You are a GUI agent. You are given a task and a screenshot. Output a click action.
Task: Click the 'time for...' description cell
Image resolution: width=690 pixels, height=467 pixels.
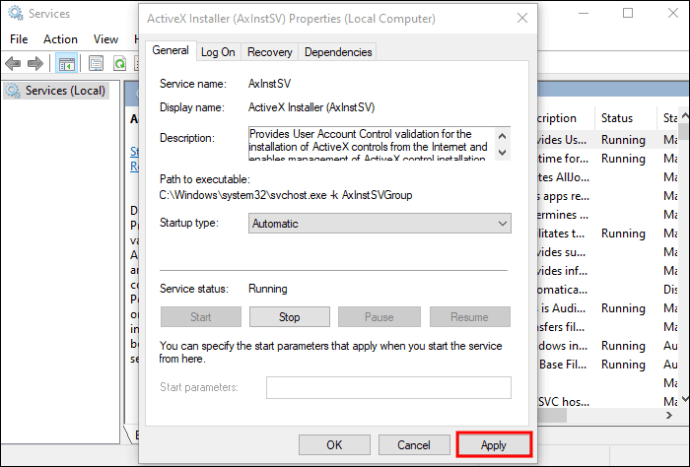[564, 158]
